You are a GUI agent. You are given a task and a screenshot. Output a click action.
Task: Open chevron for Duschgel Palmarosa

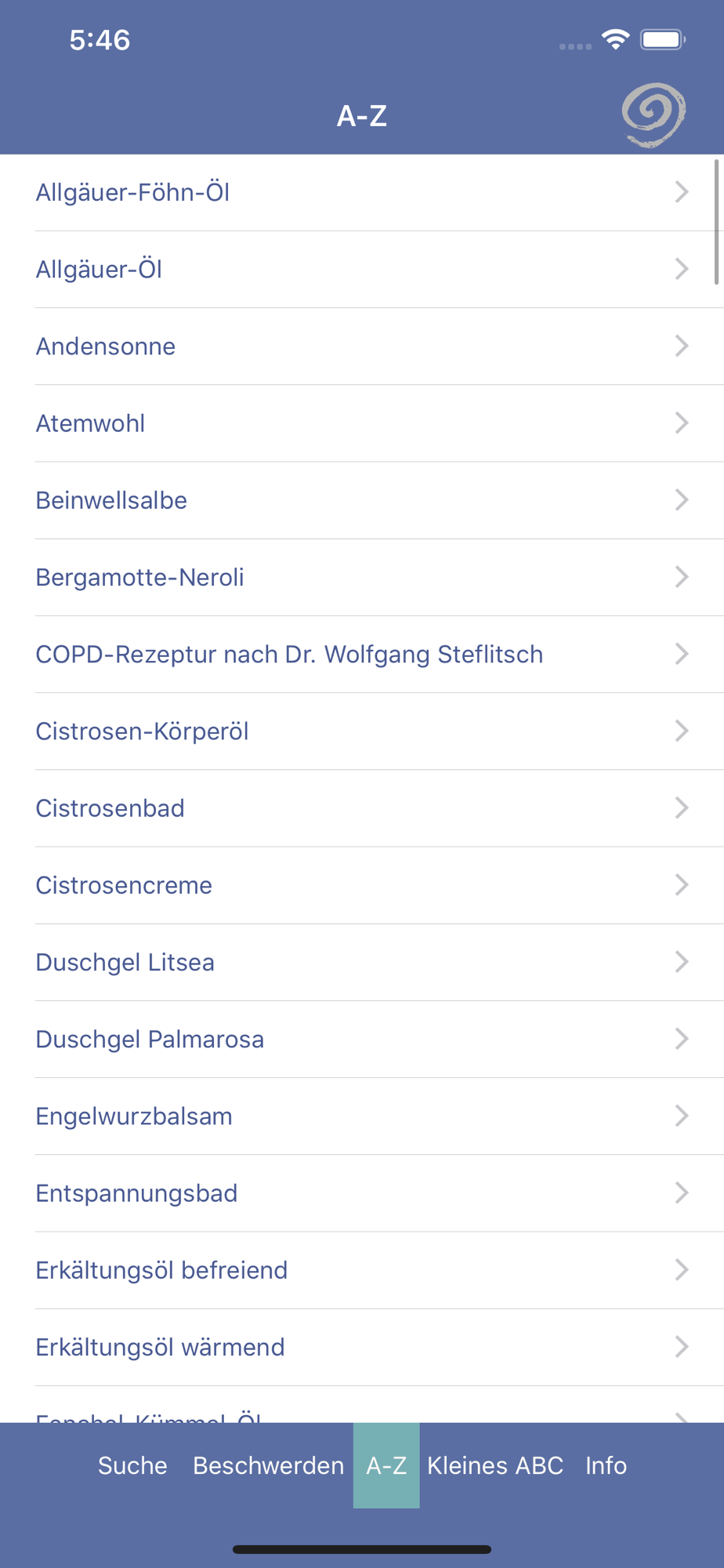click(x=681, y=1039)
